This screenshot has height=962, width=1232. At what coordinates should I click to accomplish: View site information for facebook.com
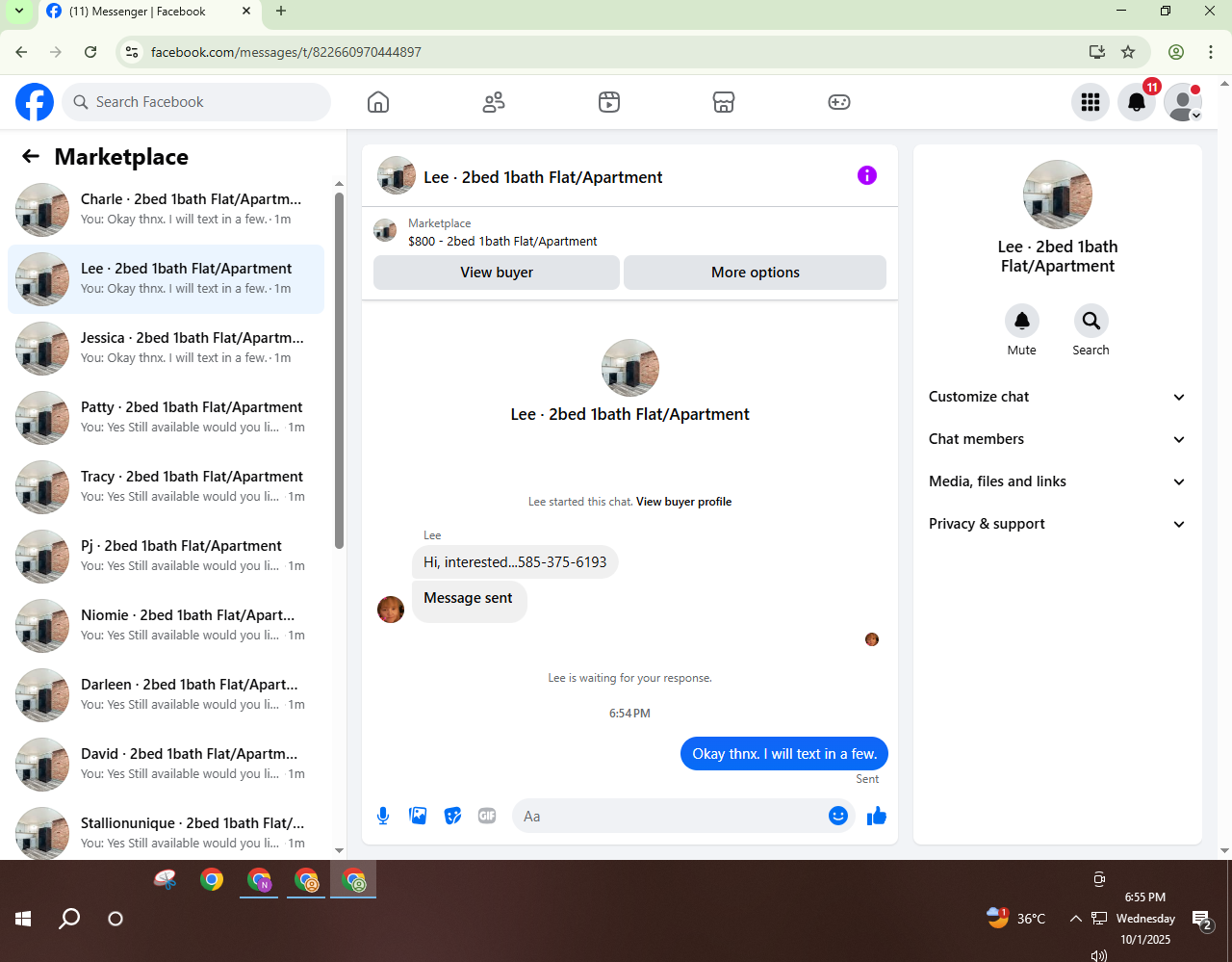pyautogui.click(x=133, y=52)
